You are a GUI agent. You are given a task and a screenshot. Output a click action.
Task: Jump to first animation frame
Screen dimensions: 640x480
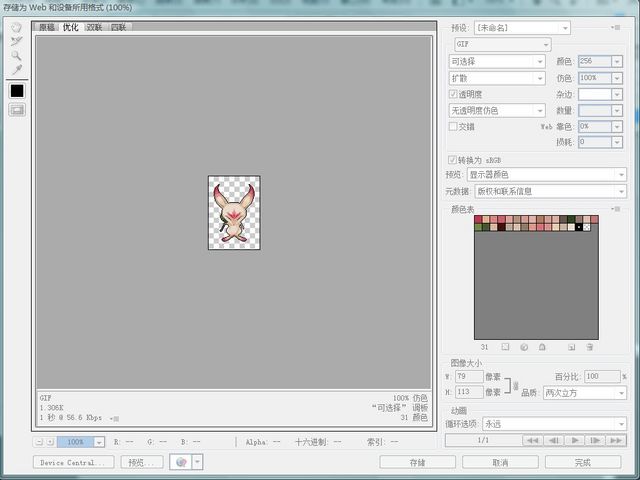pos(532,440)
